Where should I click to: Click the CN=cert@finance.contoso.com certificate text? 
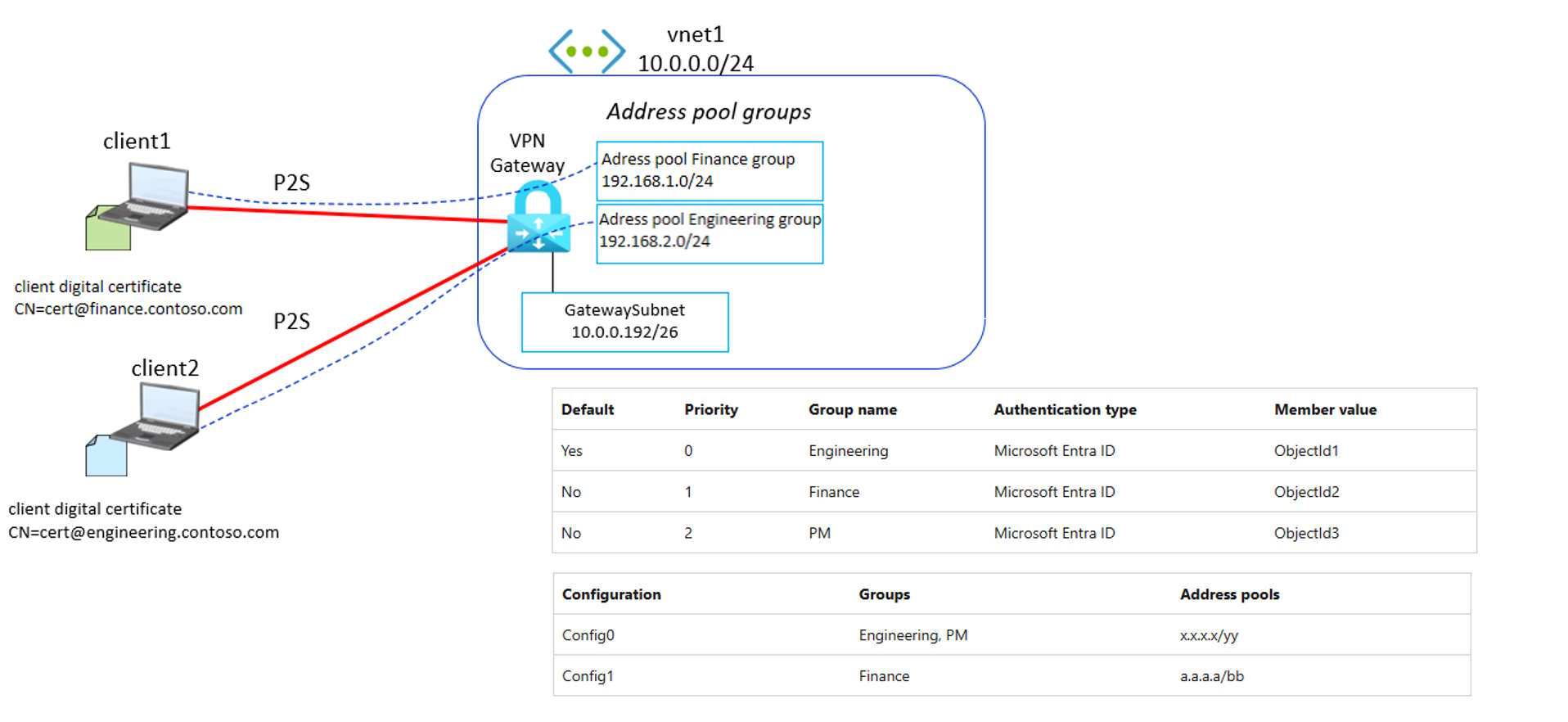click(128, 309)
